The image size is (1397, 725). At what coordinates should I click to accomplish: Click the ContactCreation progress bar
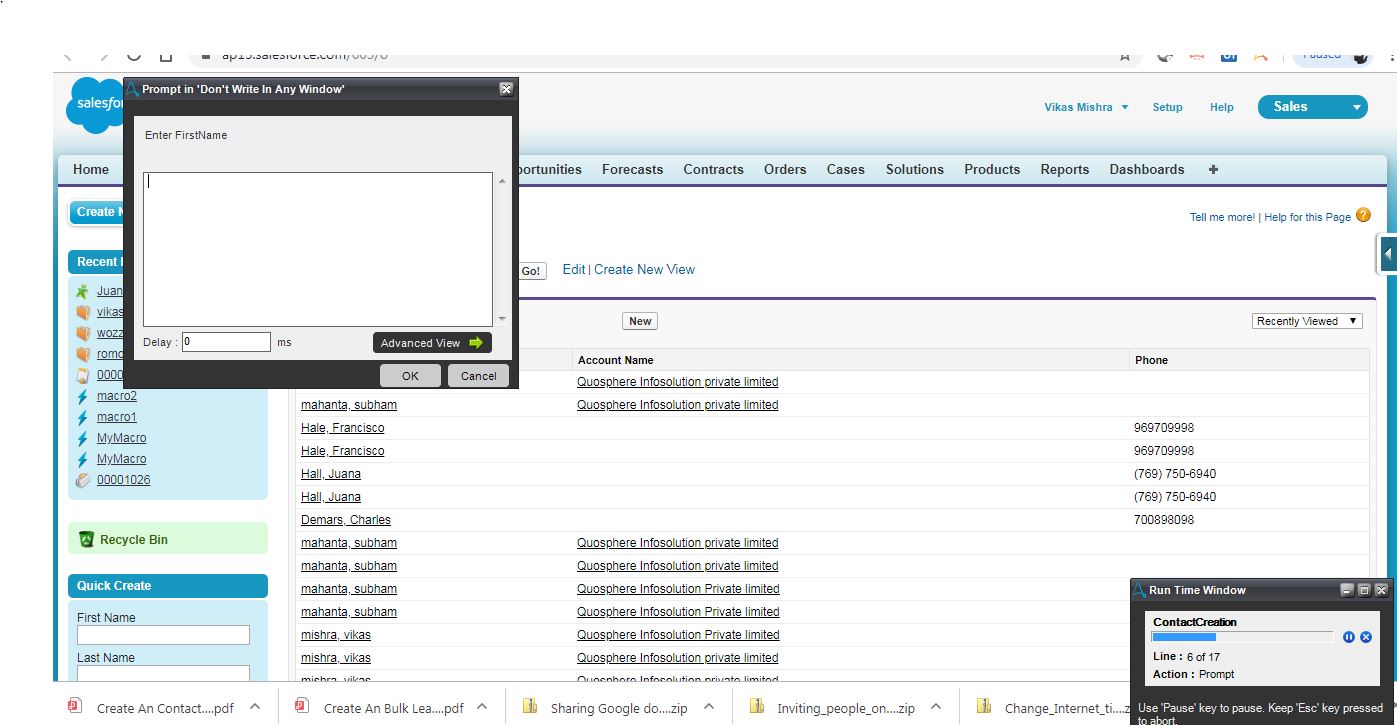(x=1242, y=637)
